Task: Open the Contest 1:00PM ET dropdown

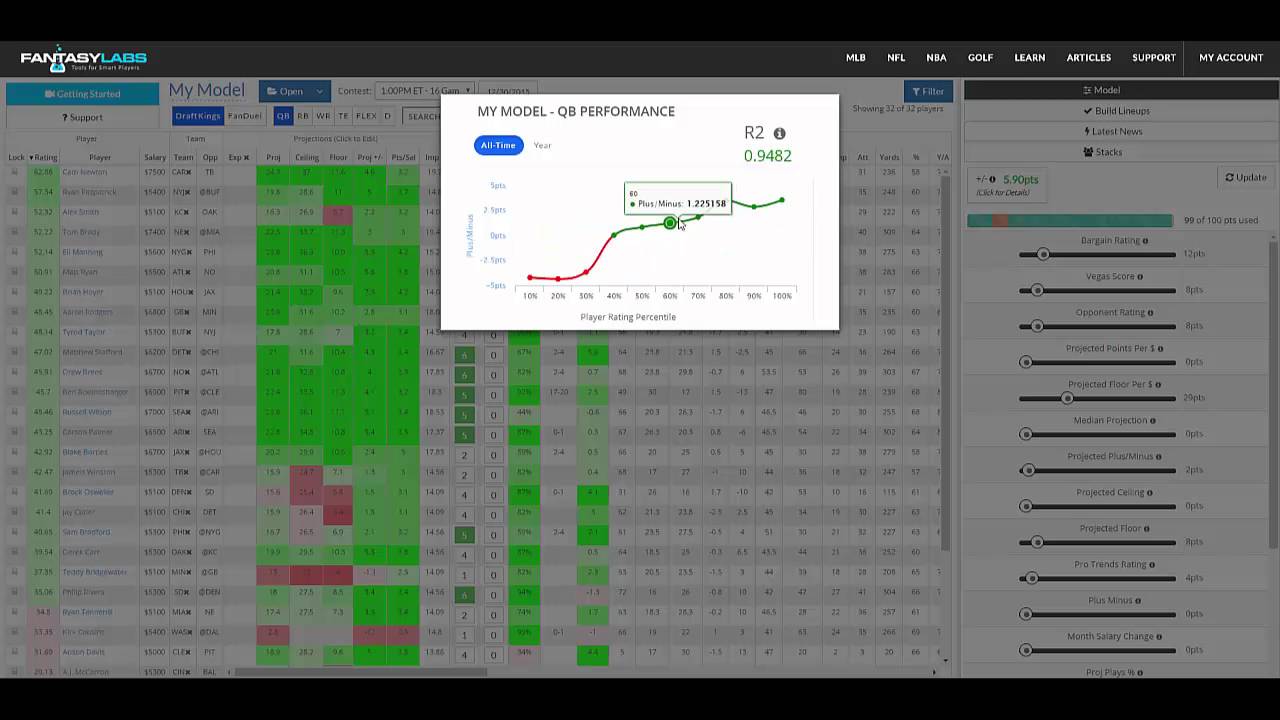Action: (x=425, y=91)
